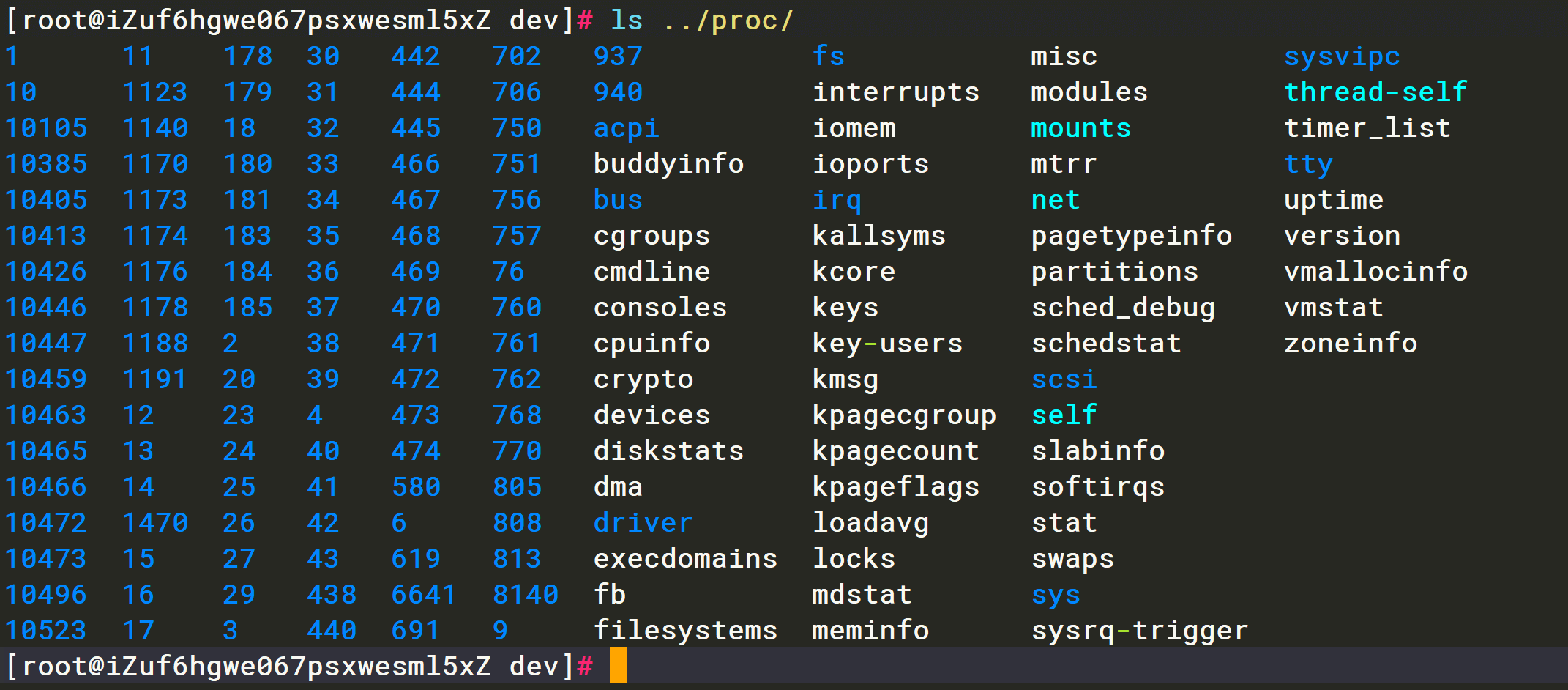Select the blue 'scsi' directory

click(x=1064, y=379)
